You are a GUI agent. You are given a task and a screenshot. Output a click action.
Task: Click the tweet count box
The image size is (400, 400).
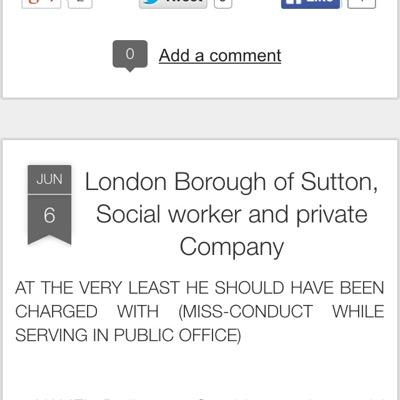[x=223, y=3]
